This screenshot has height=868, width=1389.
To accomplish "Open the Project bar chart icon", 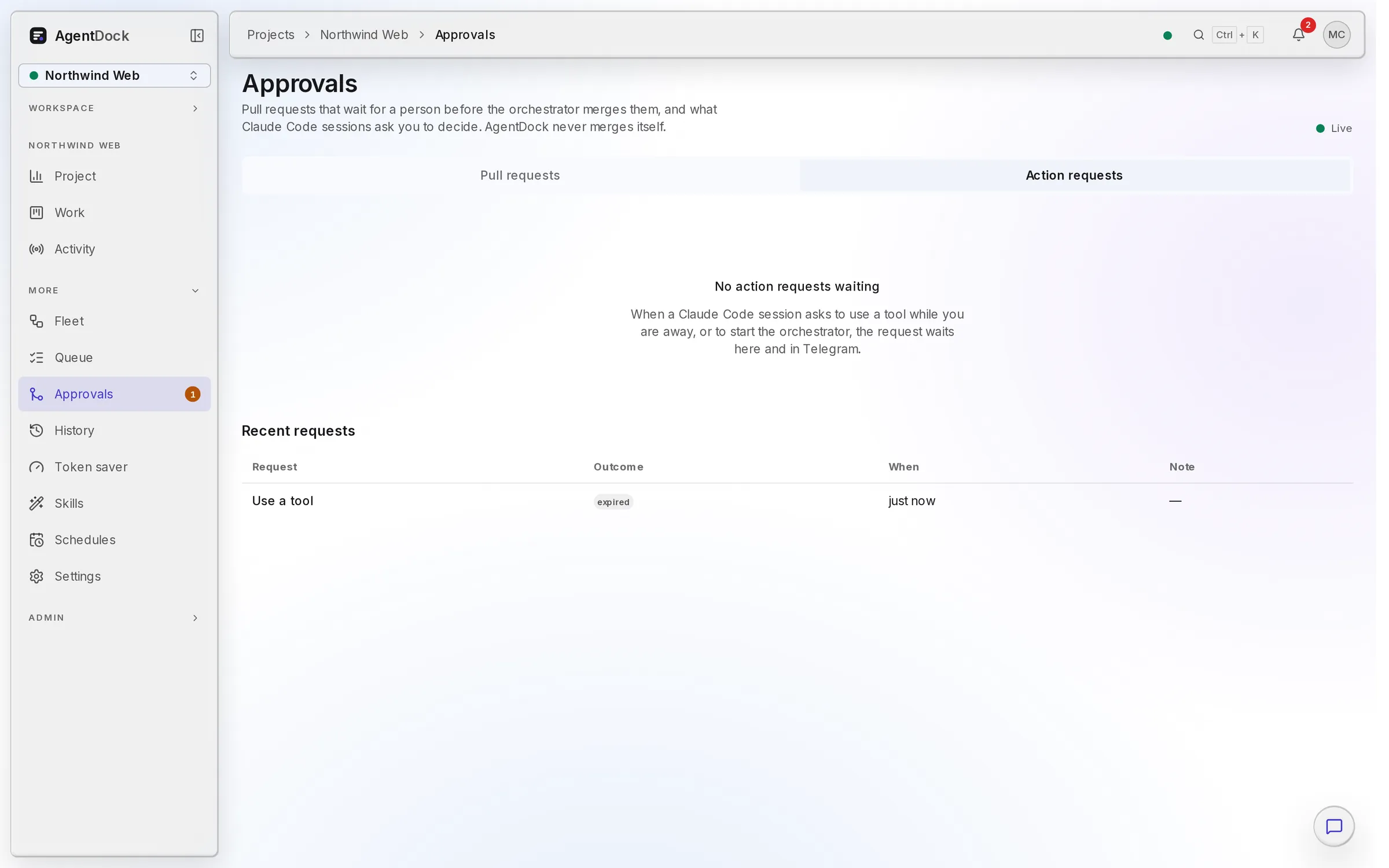I will tap(36, 176).
